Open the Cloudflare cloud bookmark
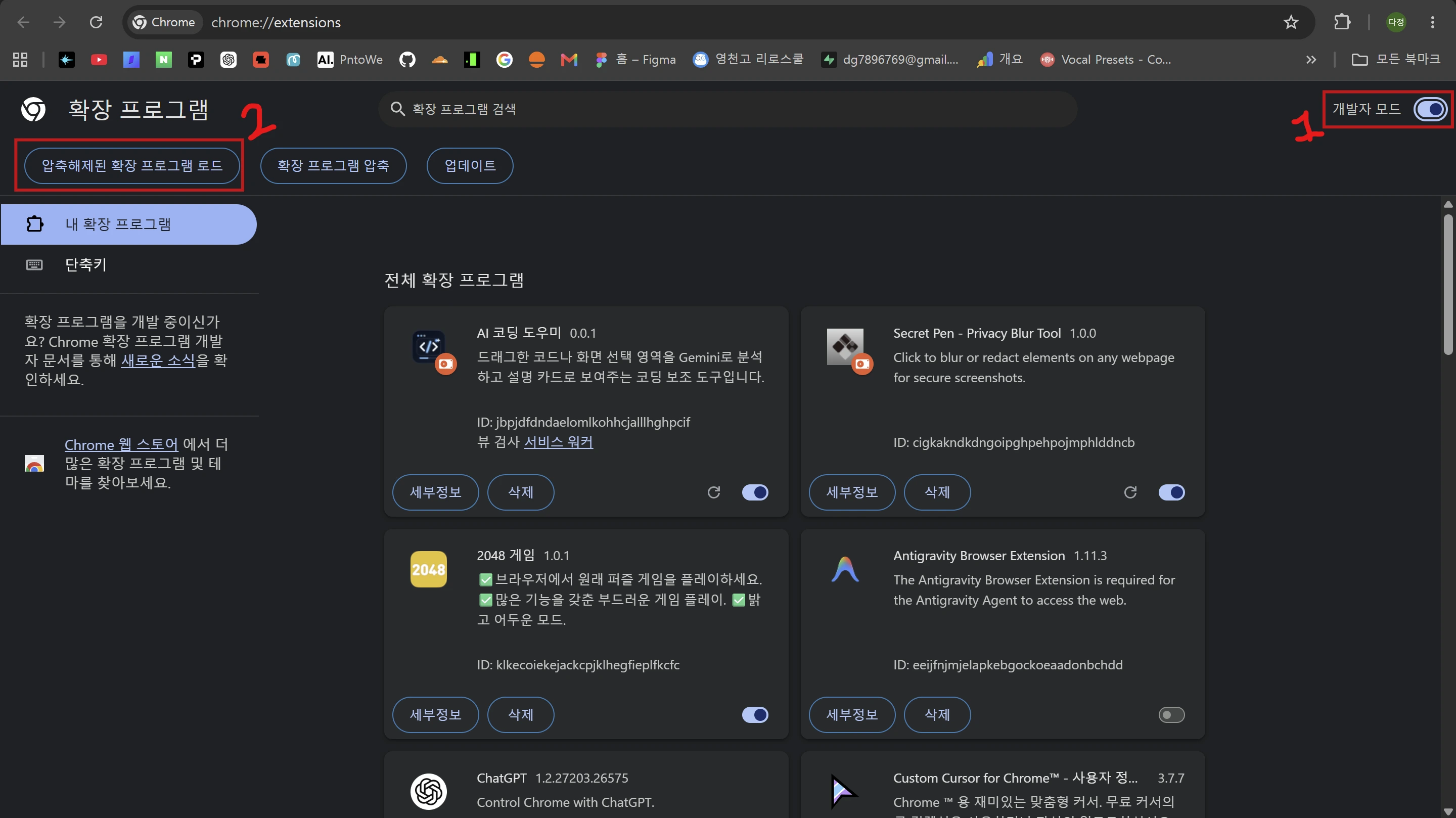Screen dimensions: 1456x818 (x=439, y=59)
